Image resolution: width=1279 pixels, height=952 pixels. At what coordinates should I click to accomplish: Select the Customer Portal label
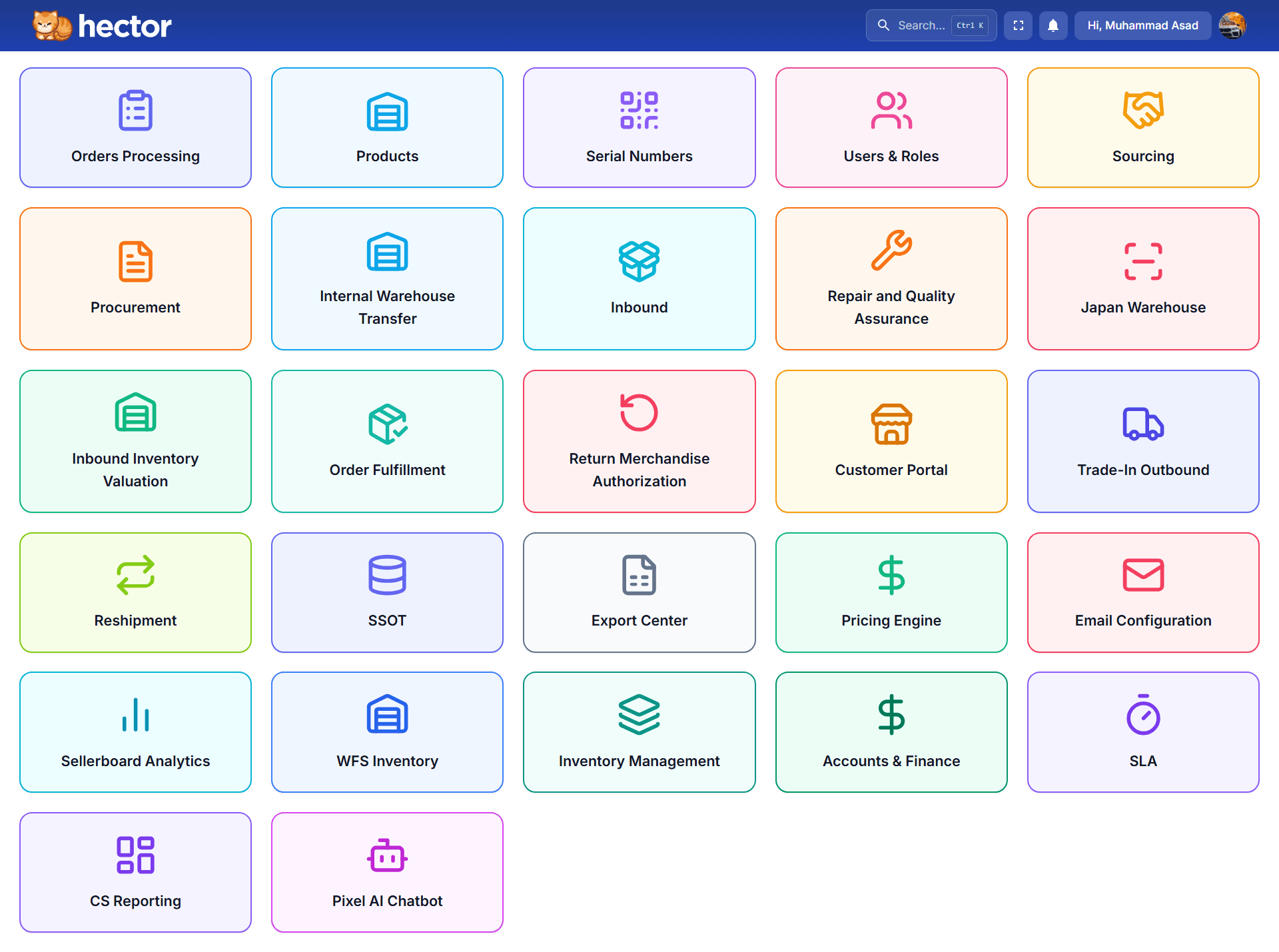[891, 470]
